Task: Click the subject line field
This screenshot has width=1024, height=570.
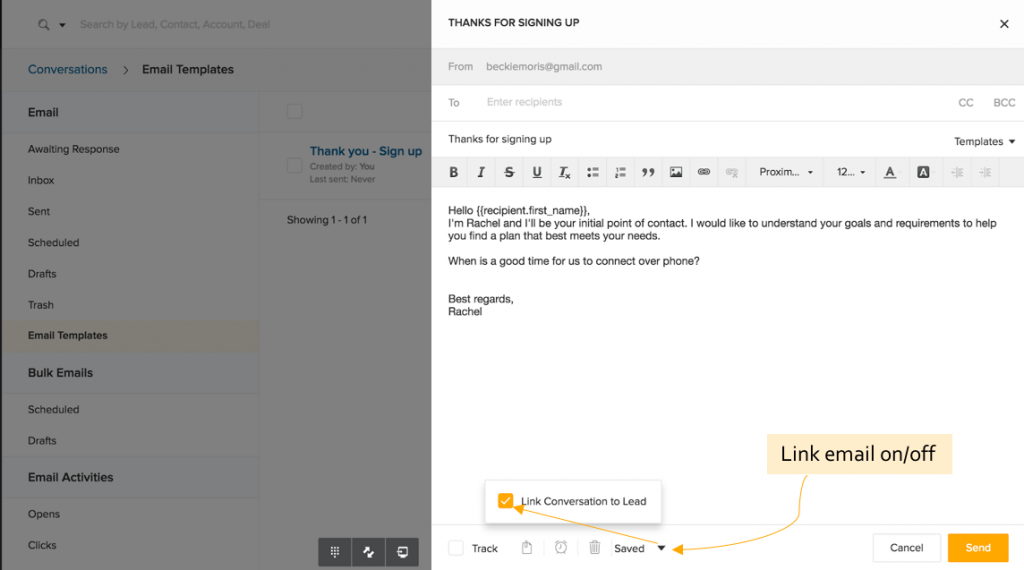Action: tap(692, 139)
